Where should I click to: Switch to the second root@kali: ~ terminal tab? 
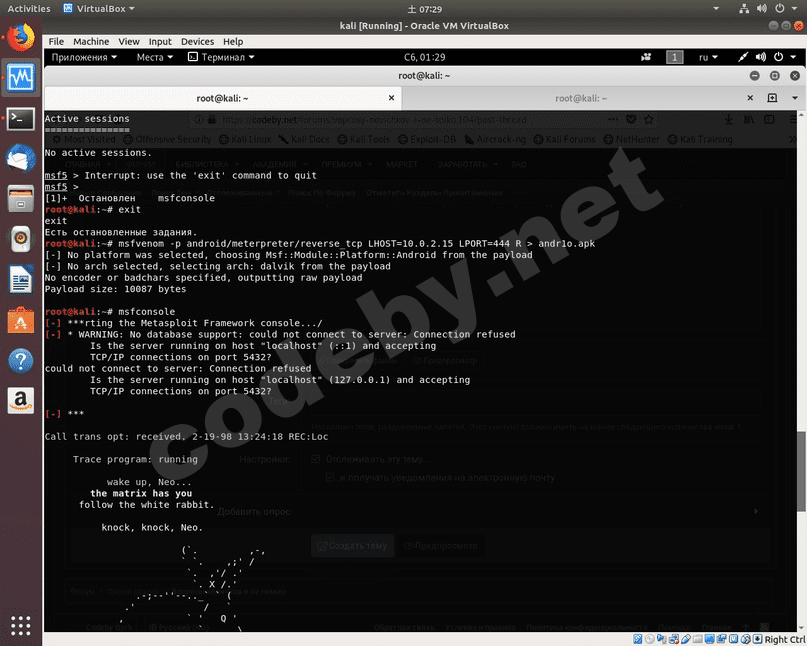tap(581, 98)
